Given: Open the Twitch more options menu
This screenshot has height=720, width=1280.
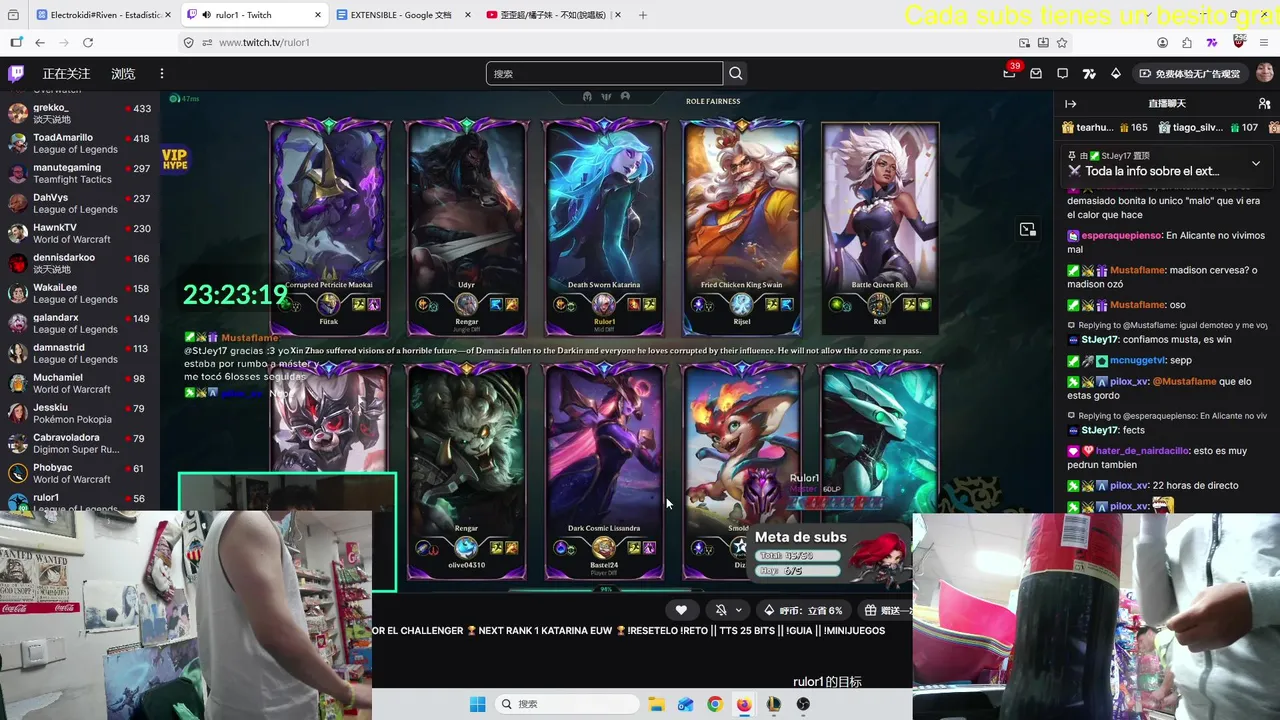Looking at the screenshot, I should (x=161, y=73).
